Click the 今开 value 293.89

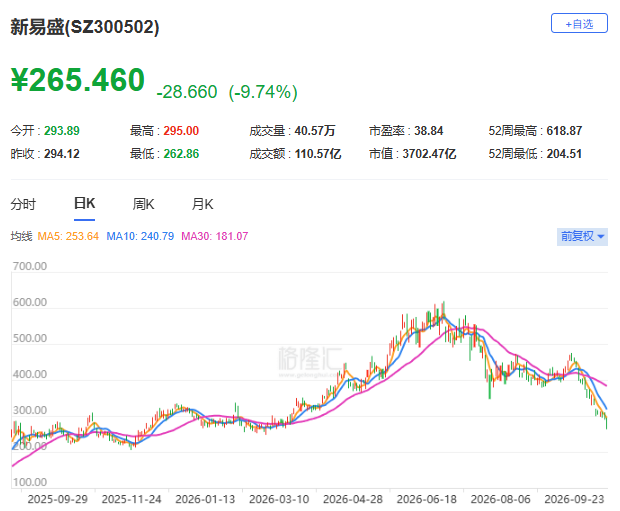pyautogui.click(x=62, y=131)
